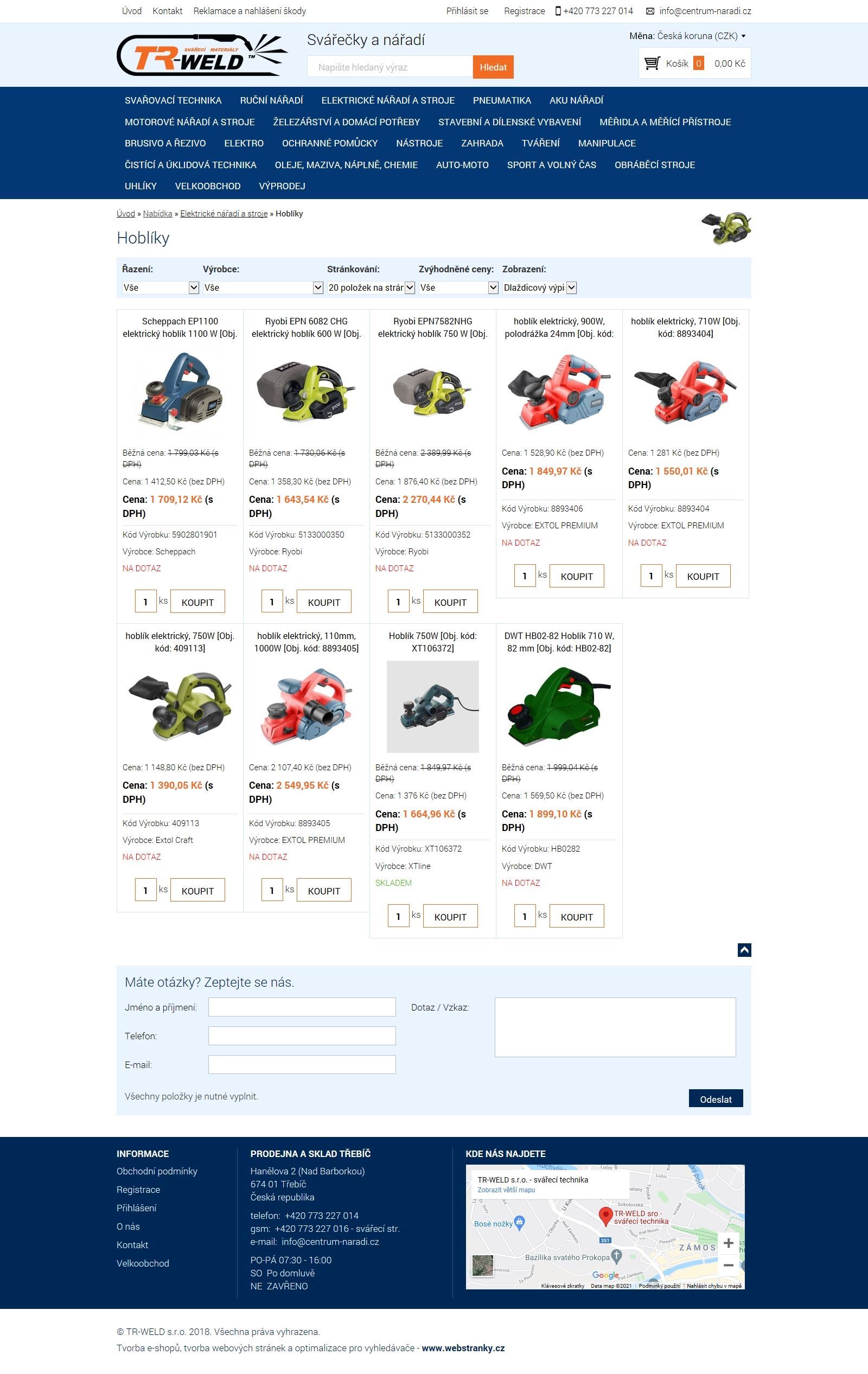Buy the Scheppach EP1100 planer
Screen dimensions: 868x1374
point(197,602)
